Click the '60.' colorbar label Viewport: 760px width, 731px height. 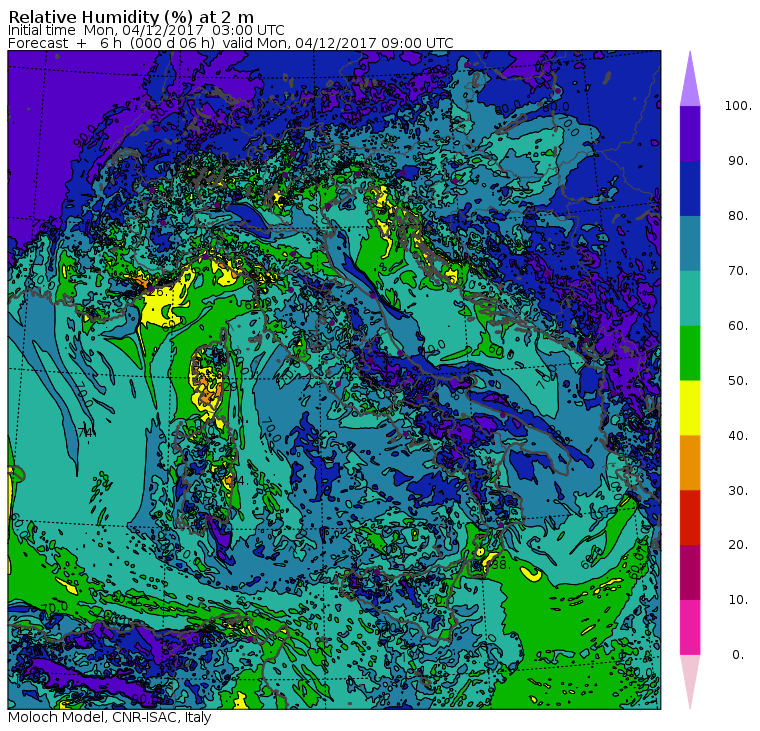(x=738, y=325)
